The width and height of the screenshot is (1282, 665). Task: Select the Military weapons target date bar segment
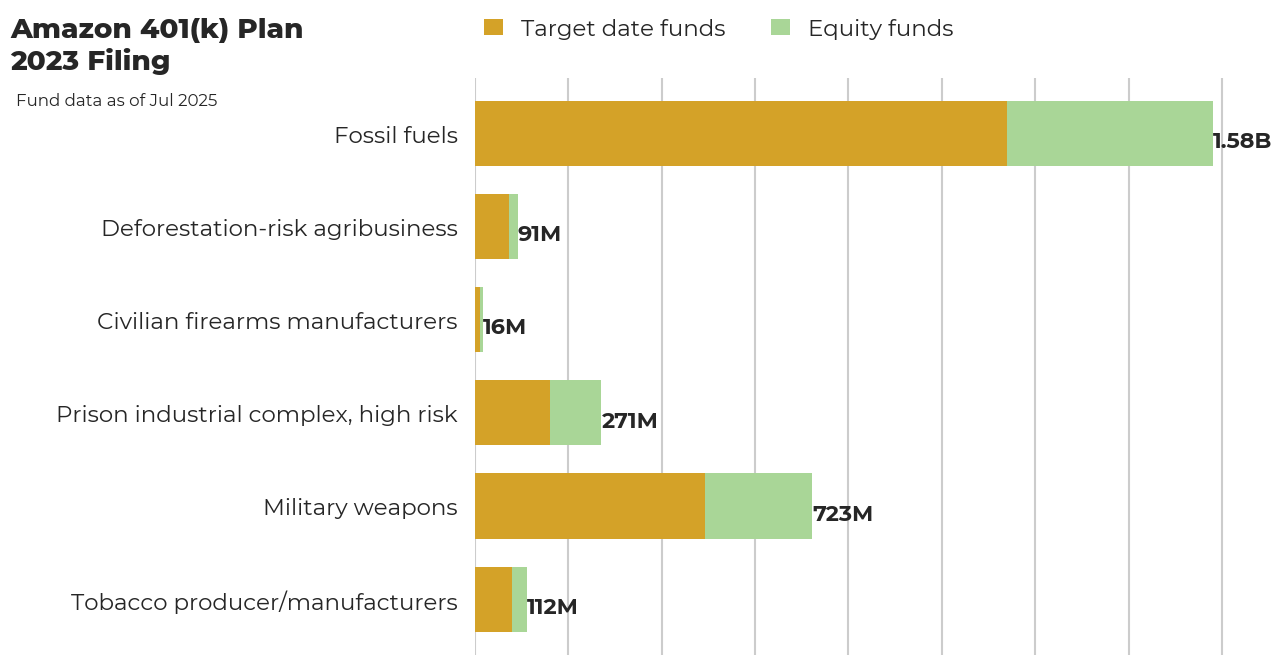pos(590,506)
